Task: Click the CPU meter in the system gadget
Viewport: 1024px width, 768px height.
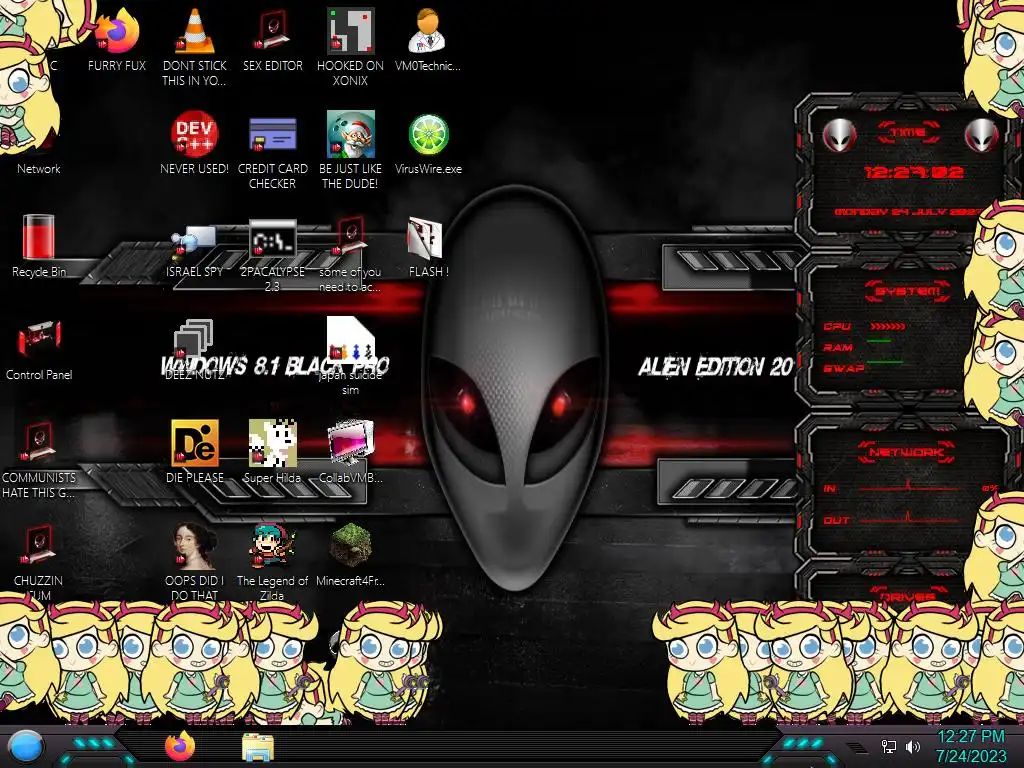Action: click(888, 326)
